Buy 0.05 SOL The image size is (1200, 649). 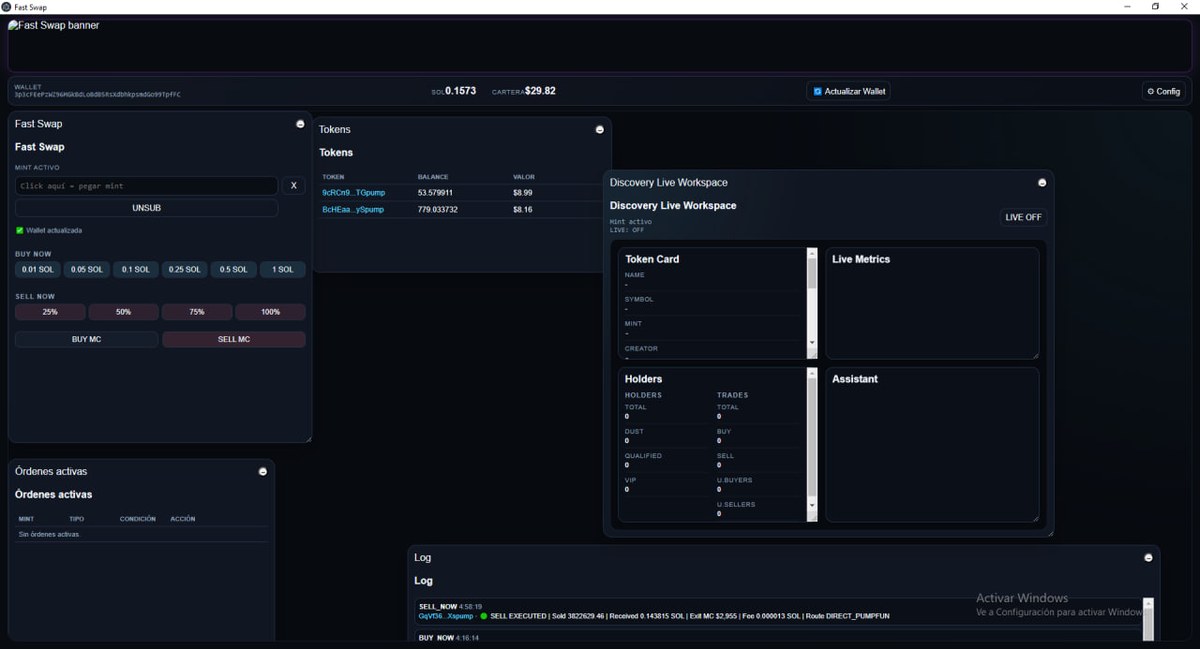click(87, 270)
